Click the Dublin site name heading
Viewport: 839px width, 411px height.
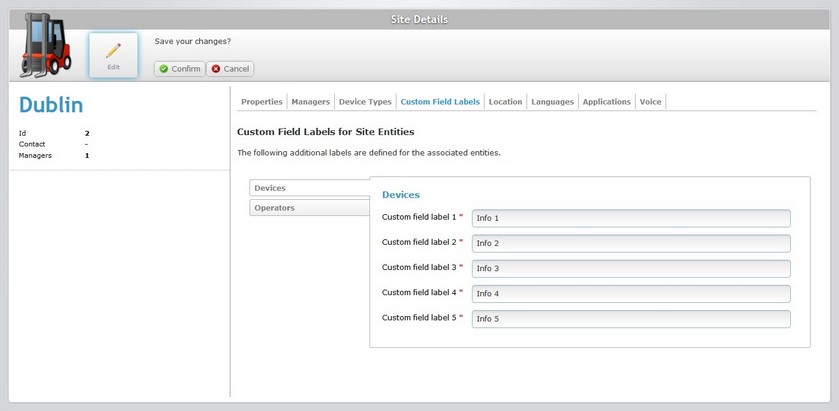pyautogui.click(x=51, y=105)
